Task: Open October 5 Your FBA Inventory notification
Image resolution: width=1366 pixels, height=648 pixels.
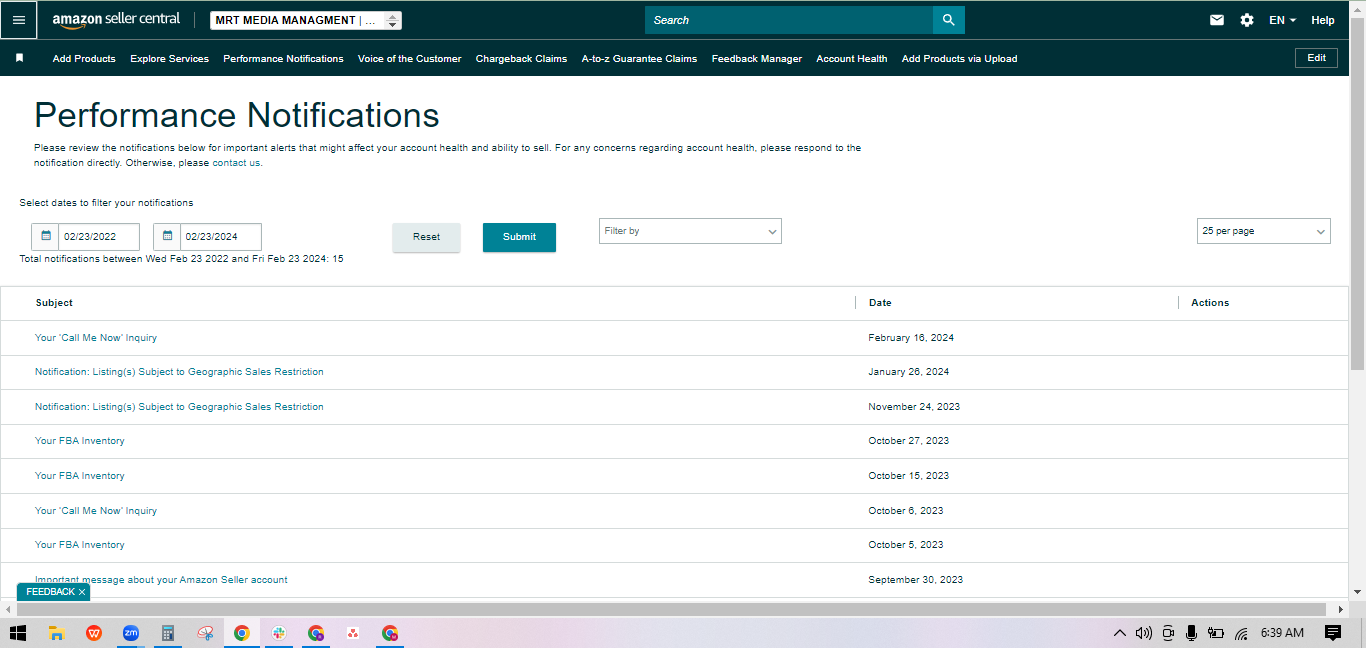Action: tap(80, 545)
